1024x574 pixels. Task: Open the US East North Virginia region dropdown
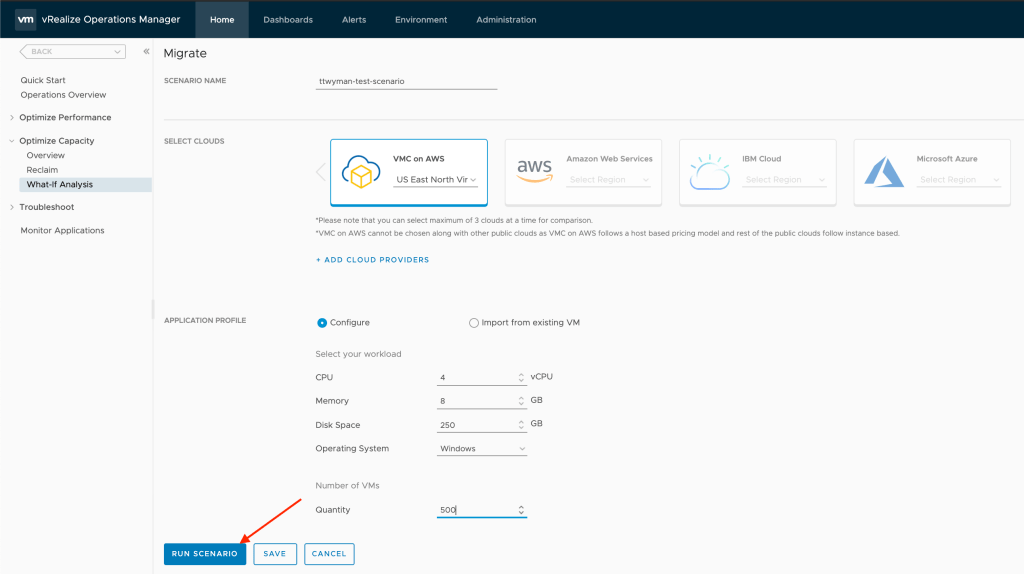pos(436,180)
